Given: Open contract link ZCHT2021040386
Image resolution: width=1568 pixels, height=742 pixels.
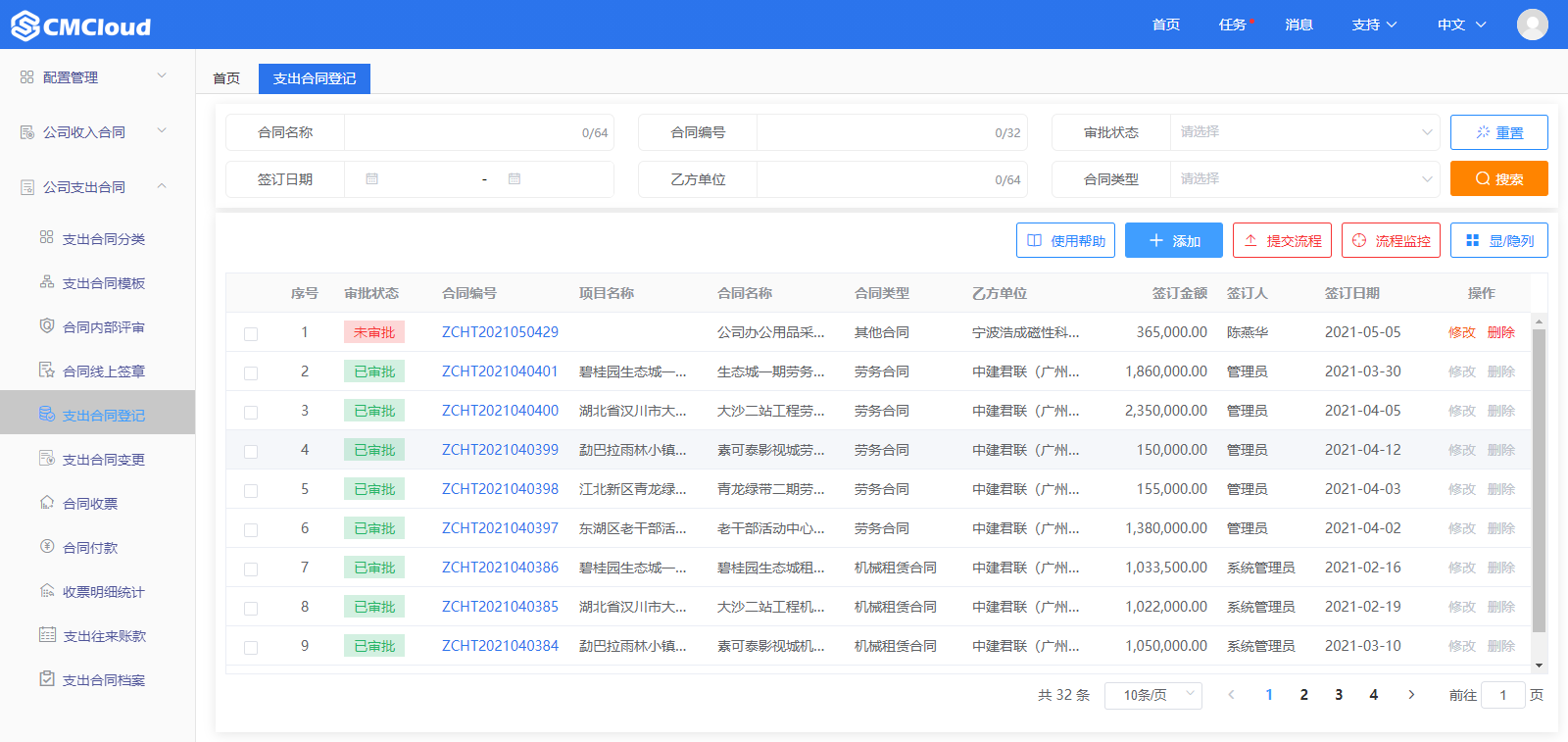Looking at the screenshot, I should point(500,568).
